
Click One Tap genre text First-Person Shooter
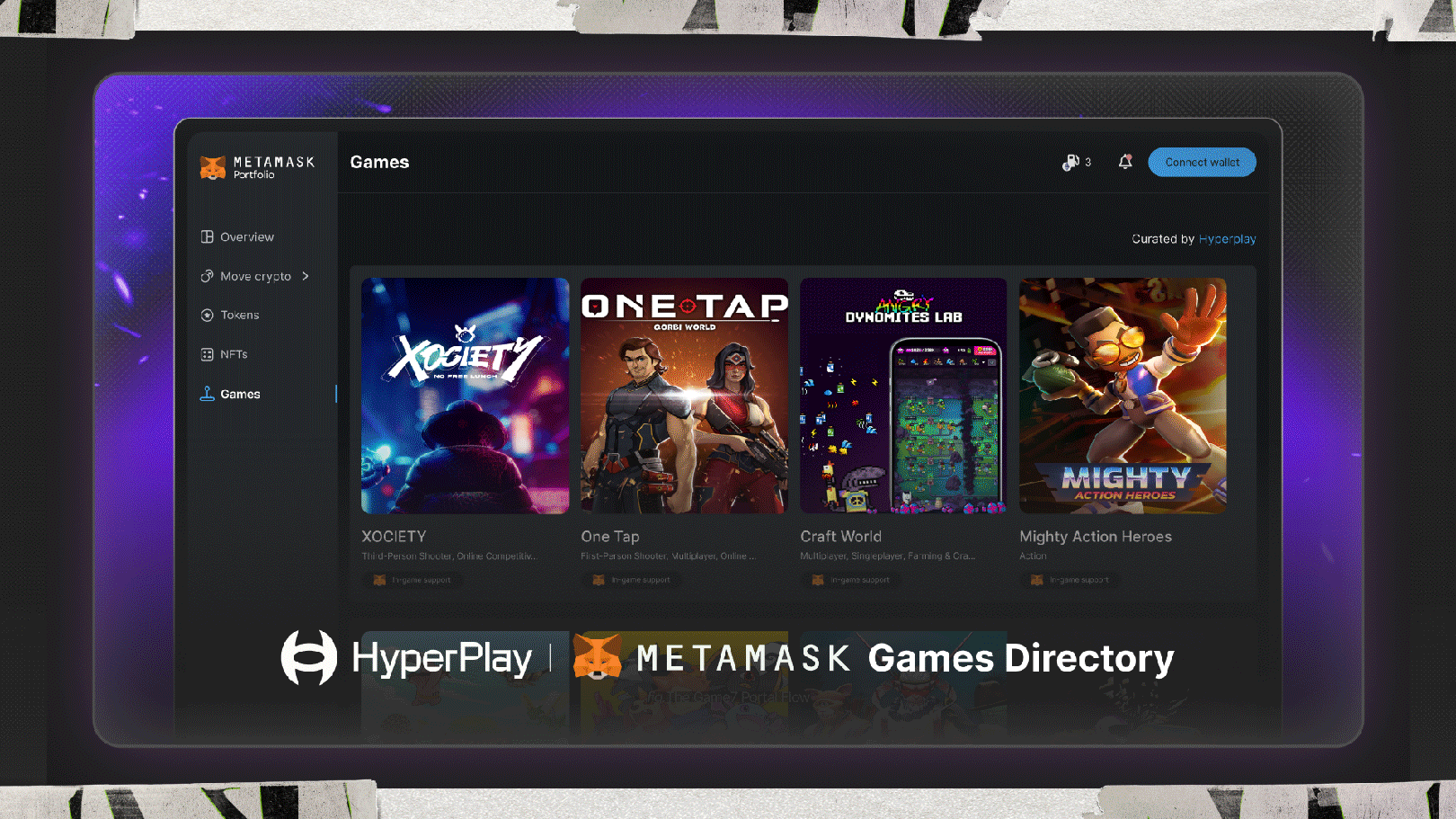668,556
